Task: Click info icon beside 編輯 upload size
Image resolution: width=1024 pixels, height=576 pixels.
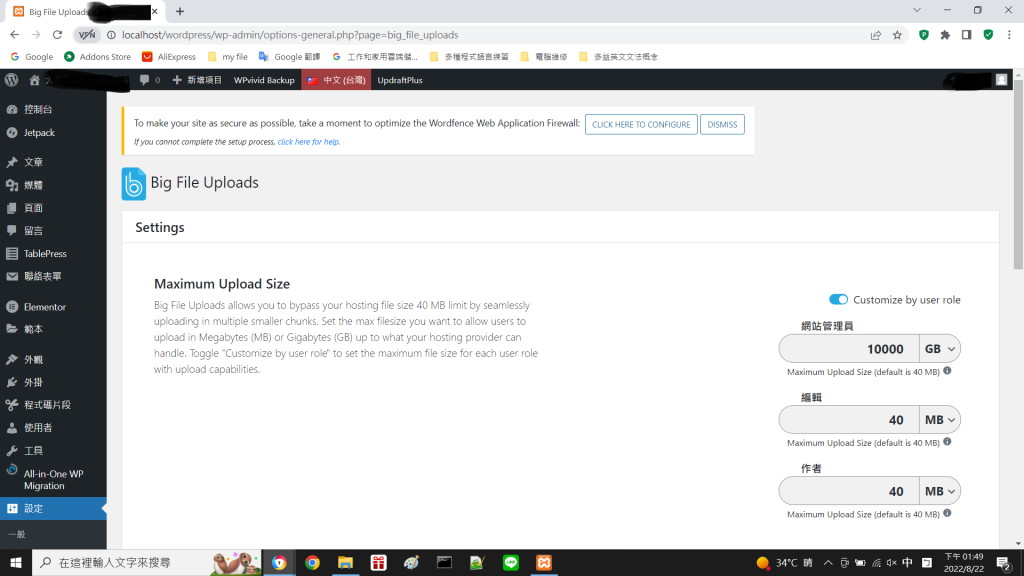Action: [947, 442]
